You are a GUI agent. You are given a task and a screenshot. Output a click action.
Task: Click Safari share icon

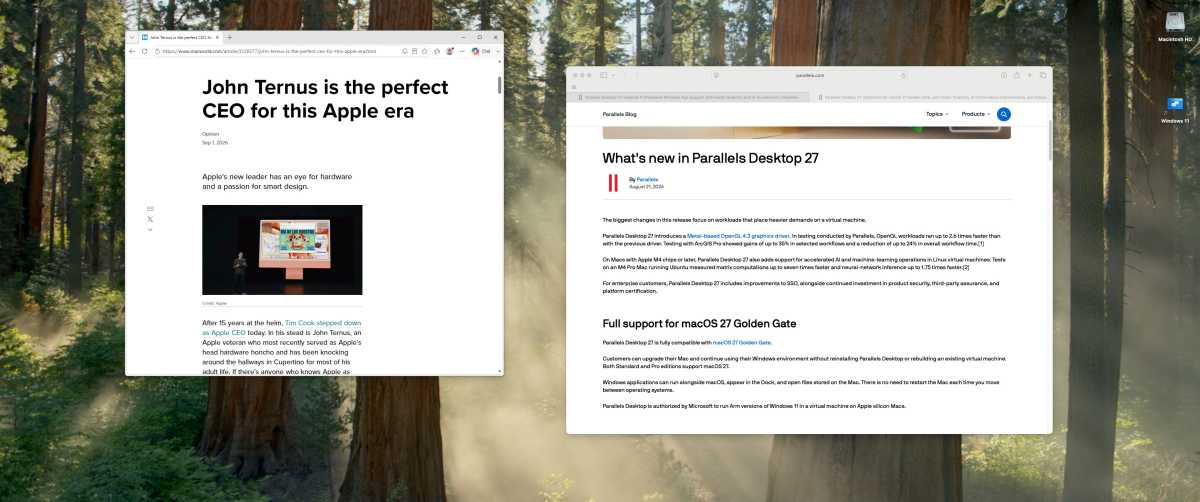tap(1016, 75)
